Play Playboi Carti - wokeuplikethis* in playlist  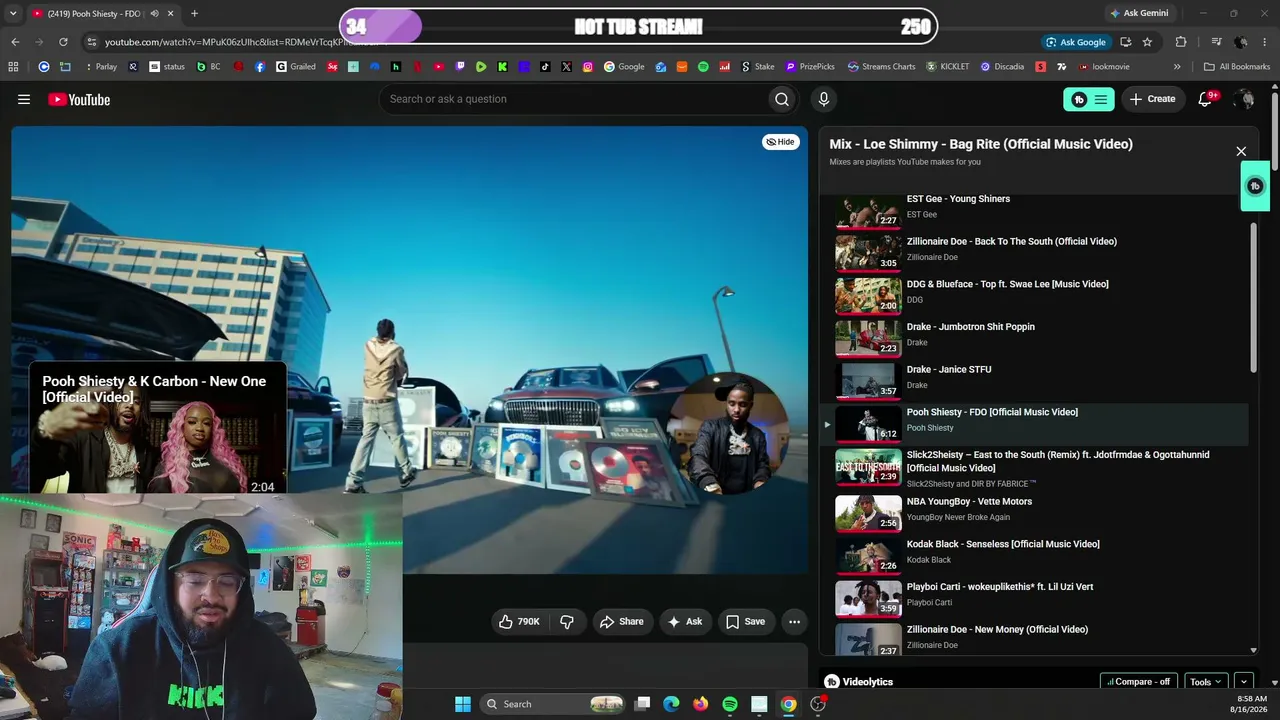1035,599
